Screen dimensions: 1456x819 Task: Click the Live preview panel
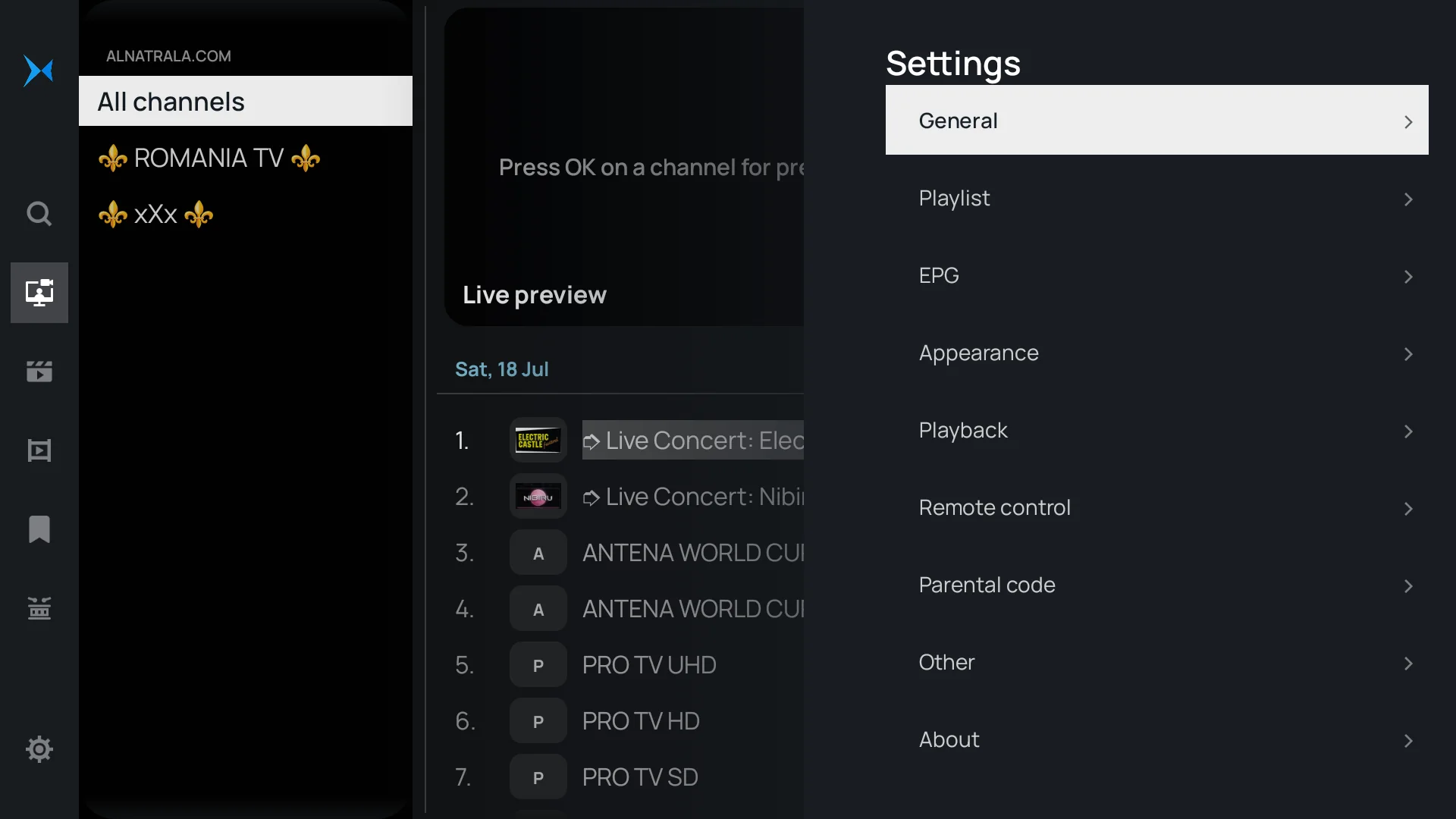coord(624,167)
